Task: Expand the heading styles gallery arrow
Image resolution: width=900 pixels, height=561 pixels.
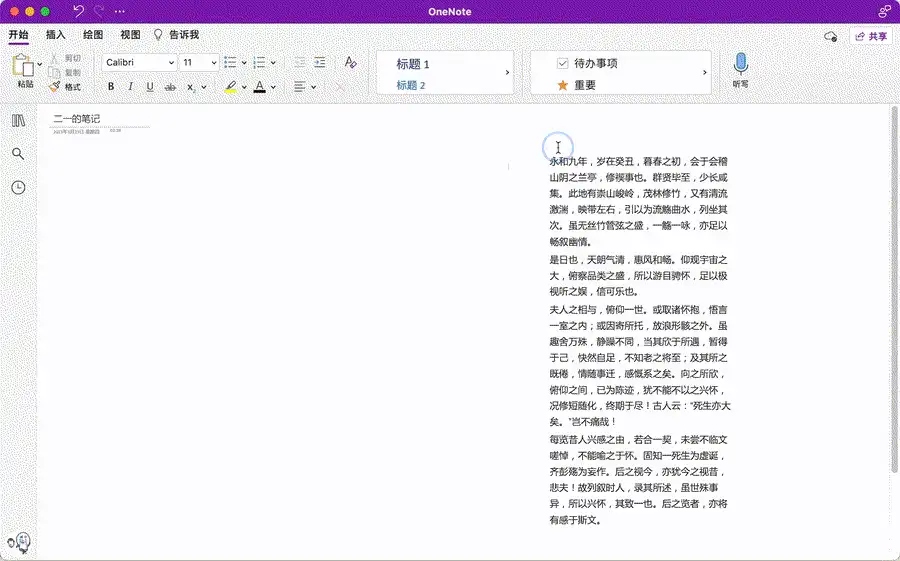Action: (507, 73)
